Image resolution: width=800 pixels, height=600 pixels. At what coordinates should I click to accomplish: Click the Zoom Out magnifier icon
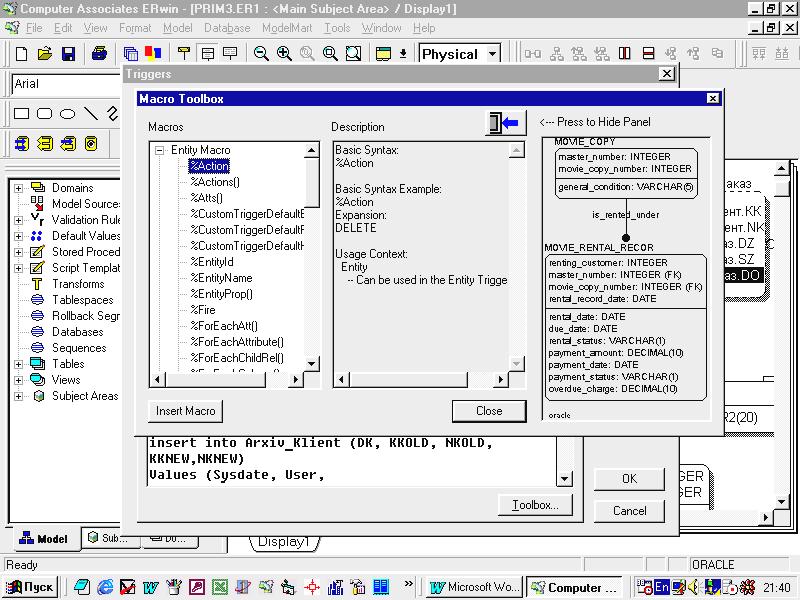click(261, 54)
